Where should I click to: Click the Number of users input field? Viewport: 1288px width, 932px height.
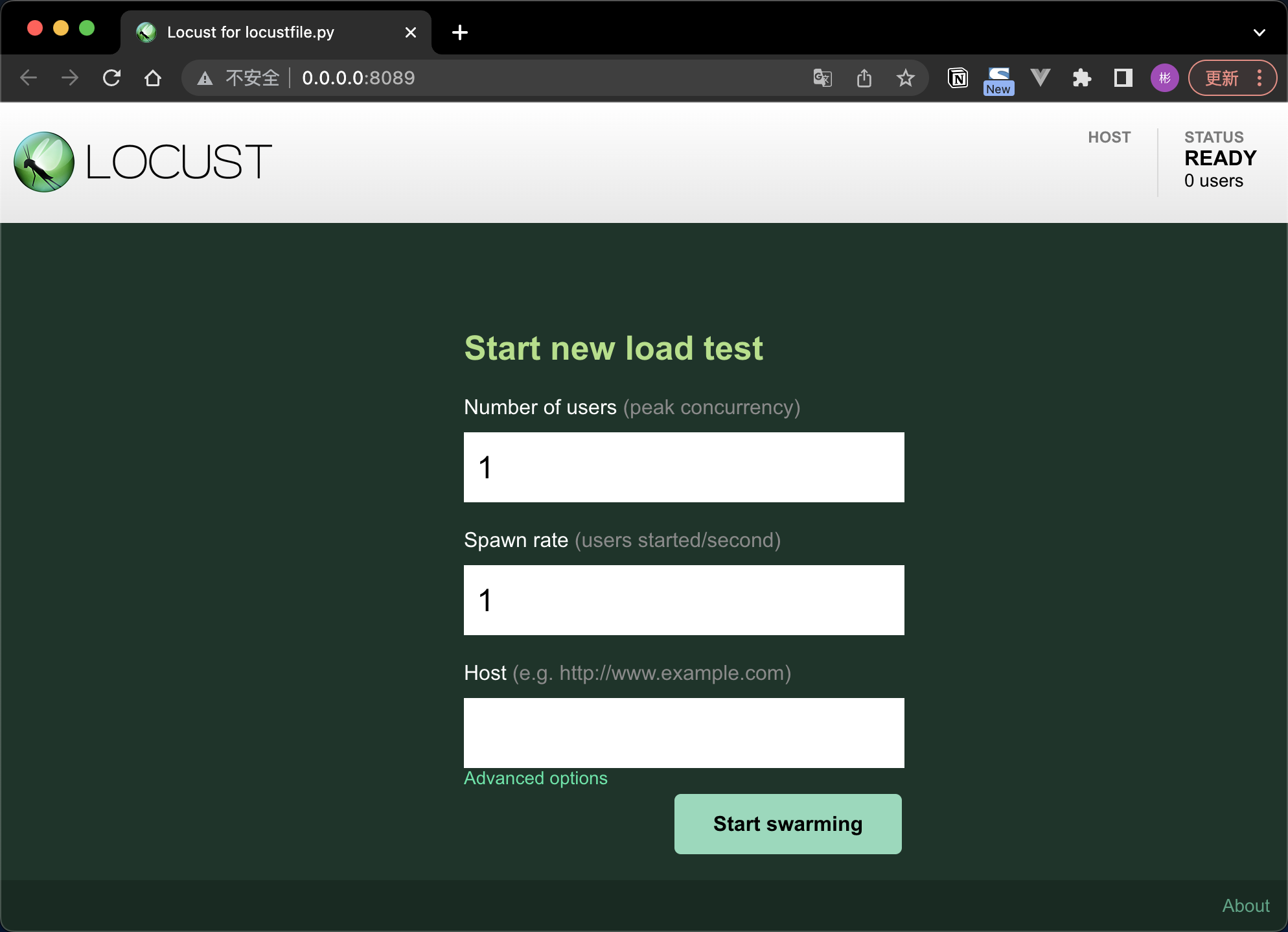(x=684, y=467)
